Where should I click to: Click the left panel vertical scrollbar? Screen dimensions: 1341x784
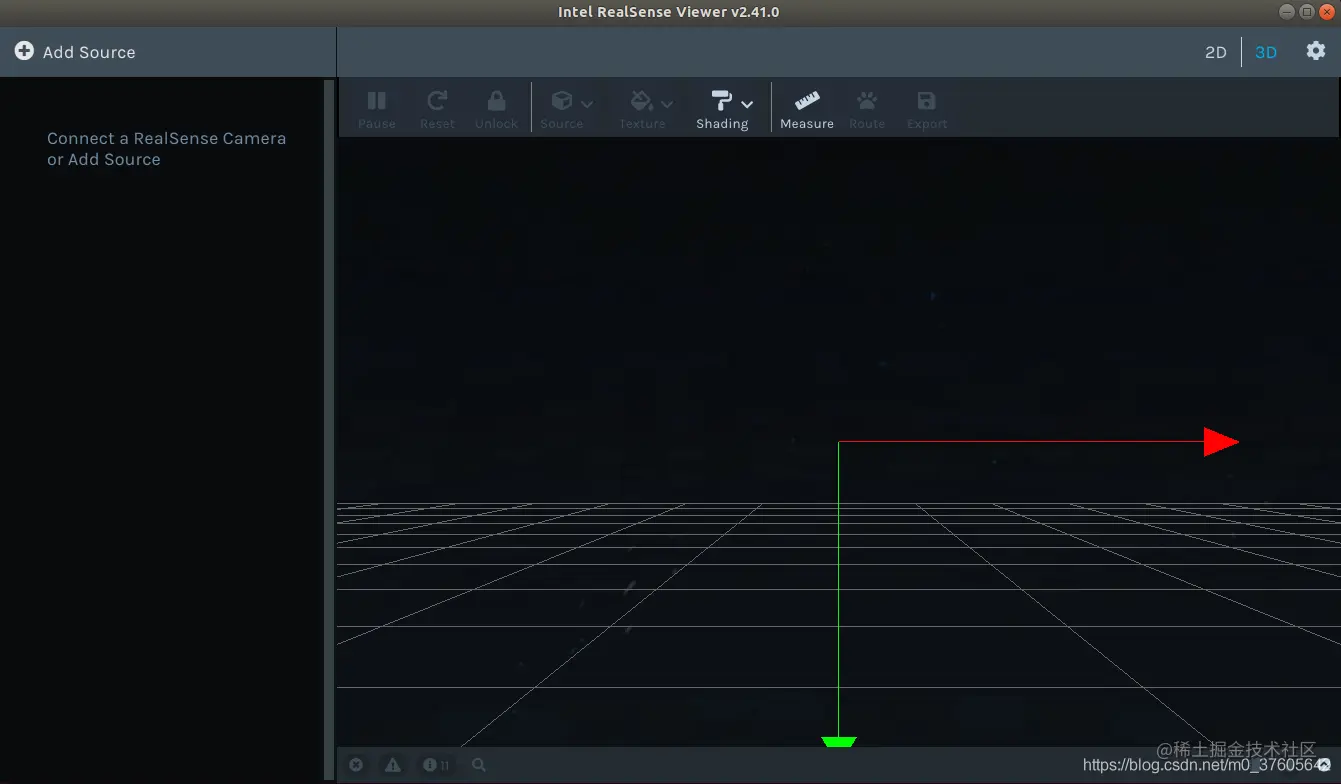point(330,430)
